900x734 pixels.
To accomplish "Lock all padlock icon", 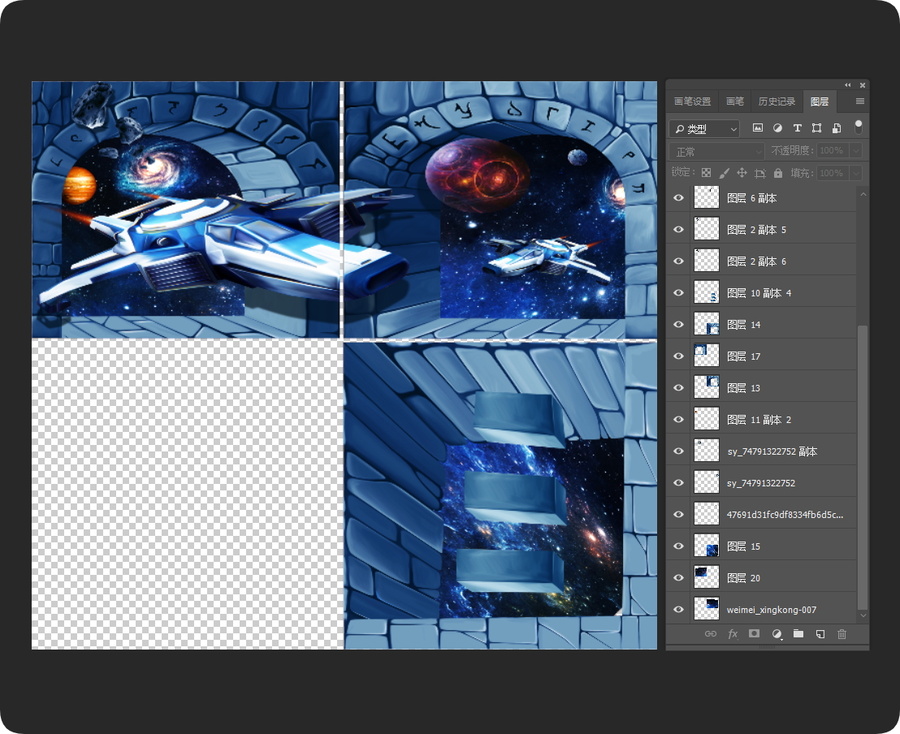I will tap(778, 173).
